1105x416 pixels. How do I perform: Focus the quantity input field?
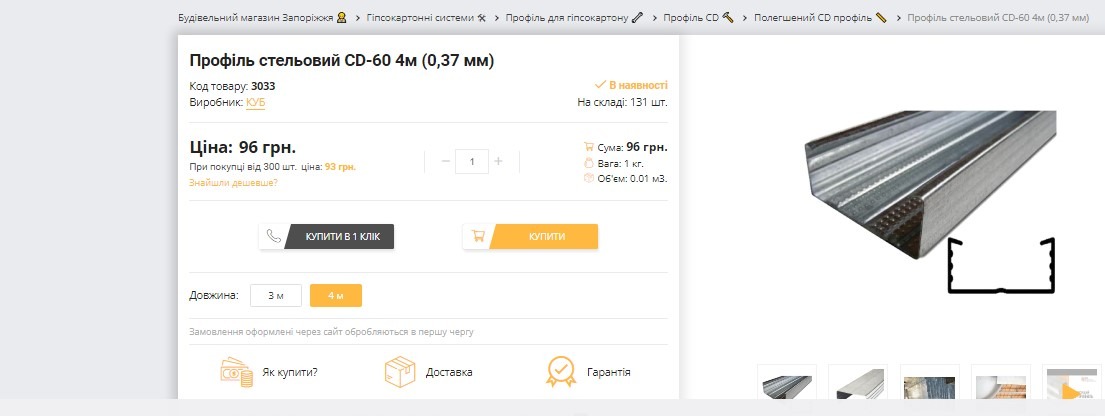(x=472, y=161)
